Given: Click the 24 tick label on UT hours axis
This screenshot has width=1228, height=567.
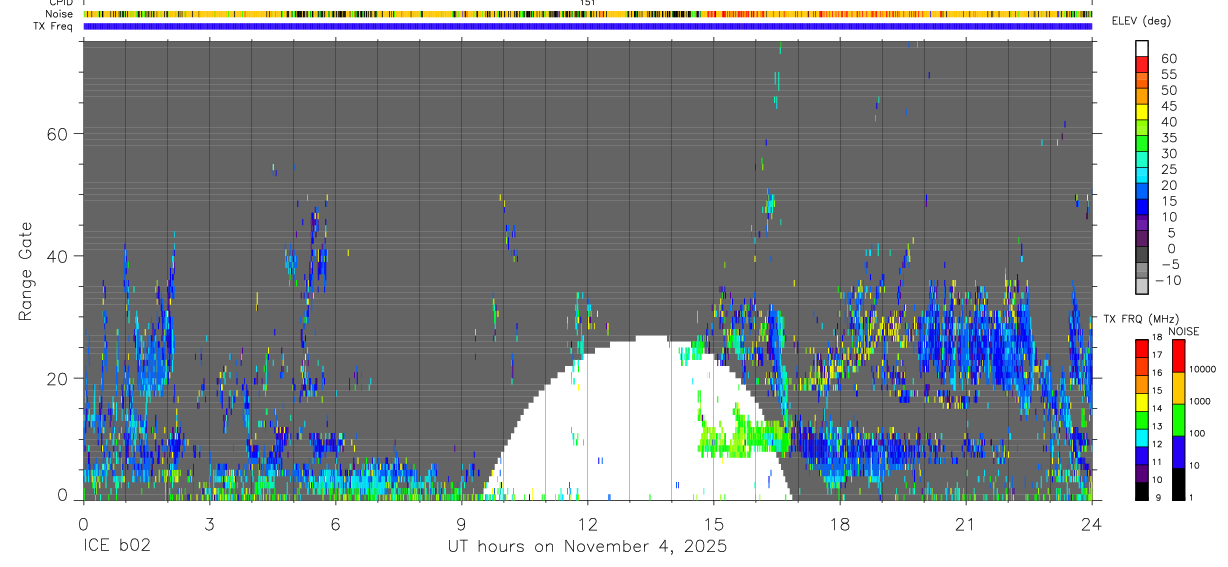Looking at the screenshot, I should tap(1091, 525).
